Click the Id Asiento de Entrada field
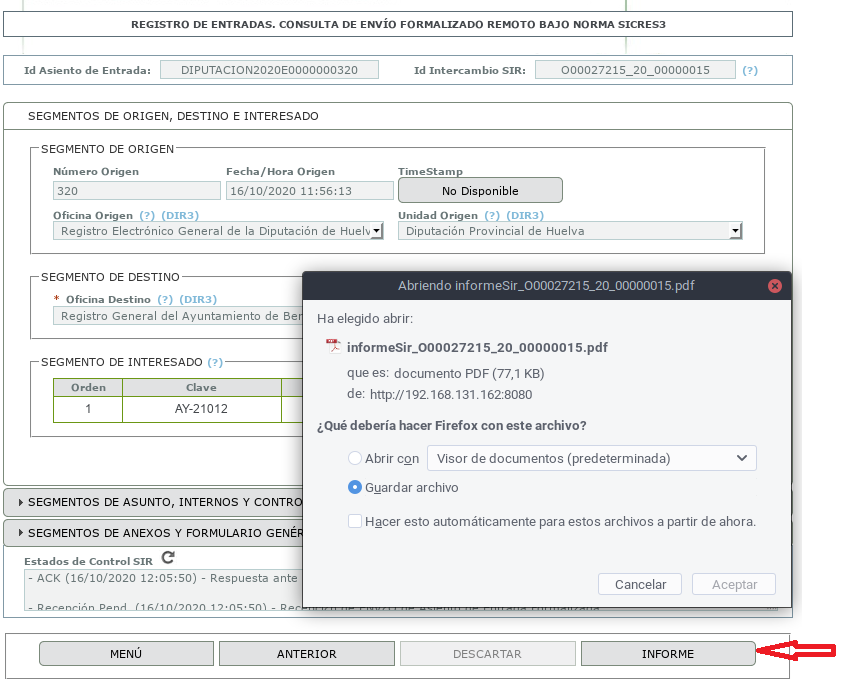This screenshot has width=845, height=679. [x=269, y=70]
